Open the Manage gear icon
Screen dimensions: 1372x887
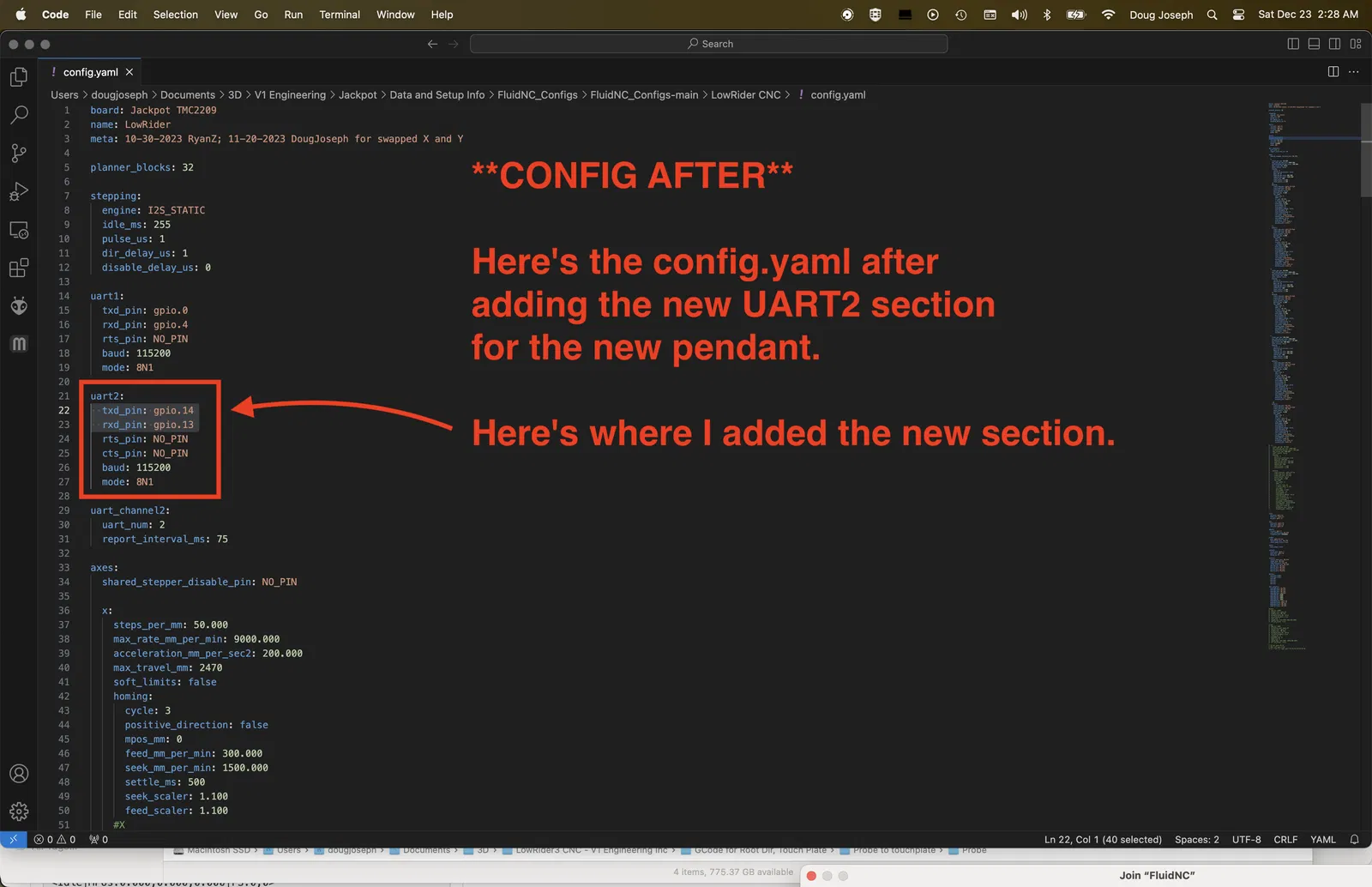pos(19,812)
